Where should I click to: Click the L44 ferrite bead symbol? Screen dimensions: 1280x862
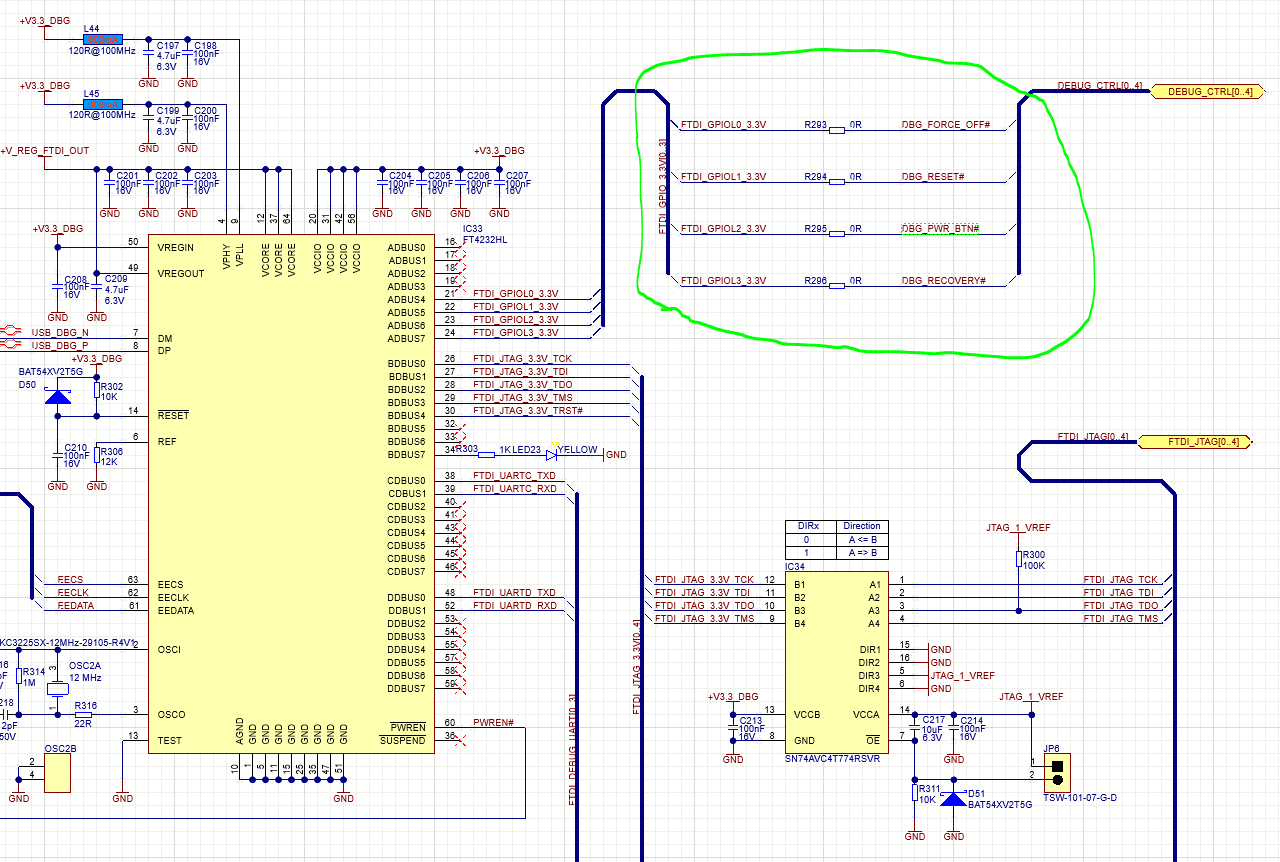click(x=103, y=39)
